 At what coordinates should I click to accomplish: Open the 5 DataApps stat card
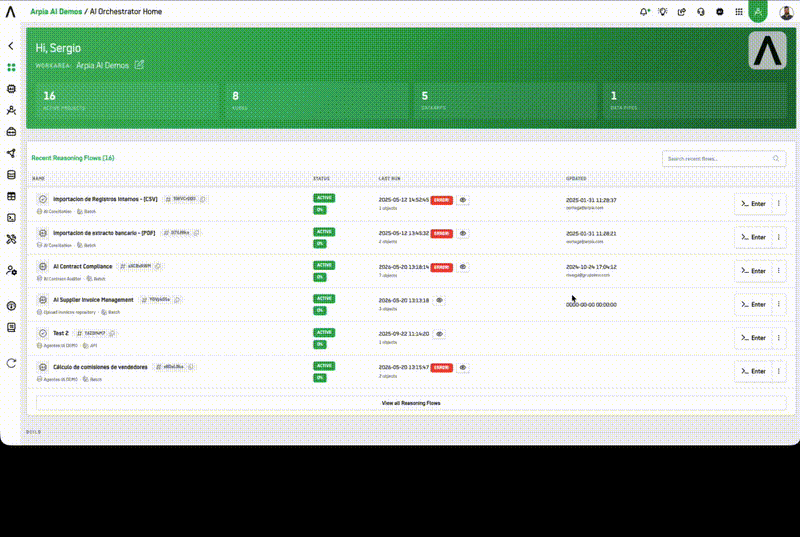pos(505,101)
